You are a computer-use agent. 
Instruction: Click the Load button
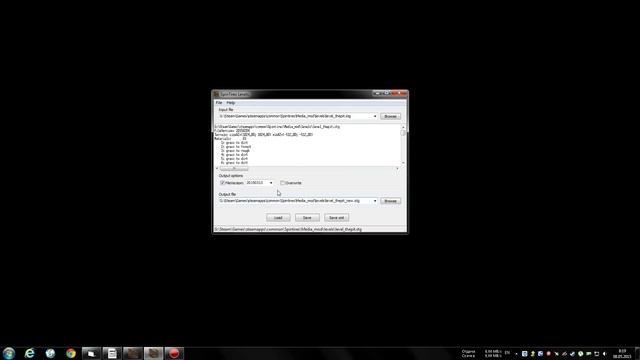(278, 218)
